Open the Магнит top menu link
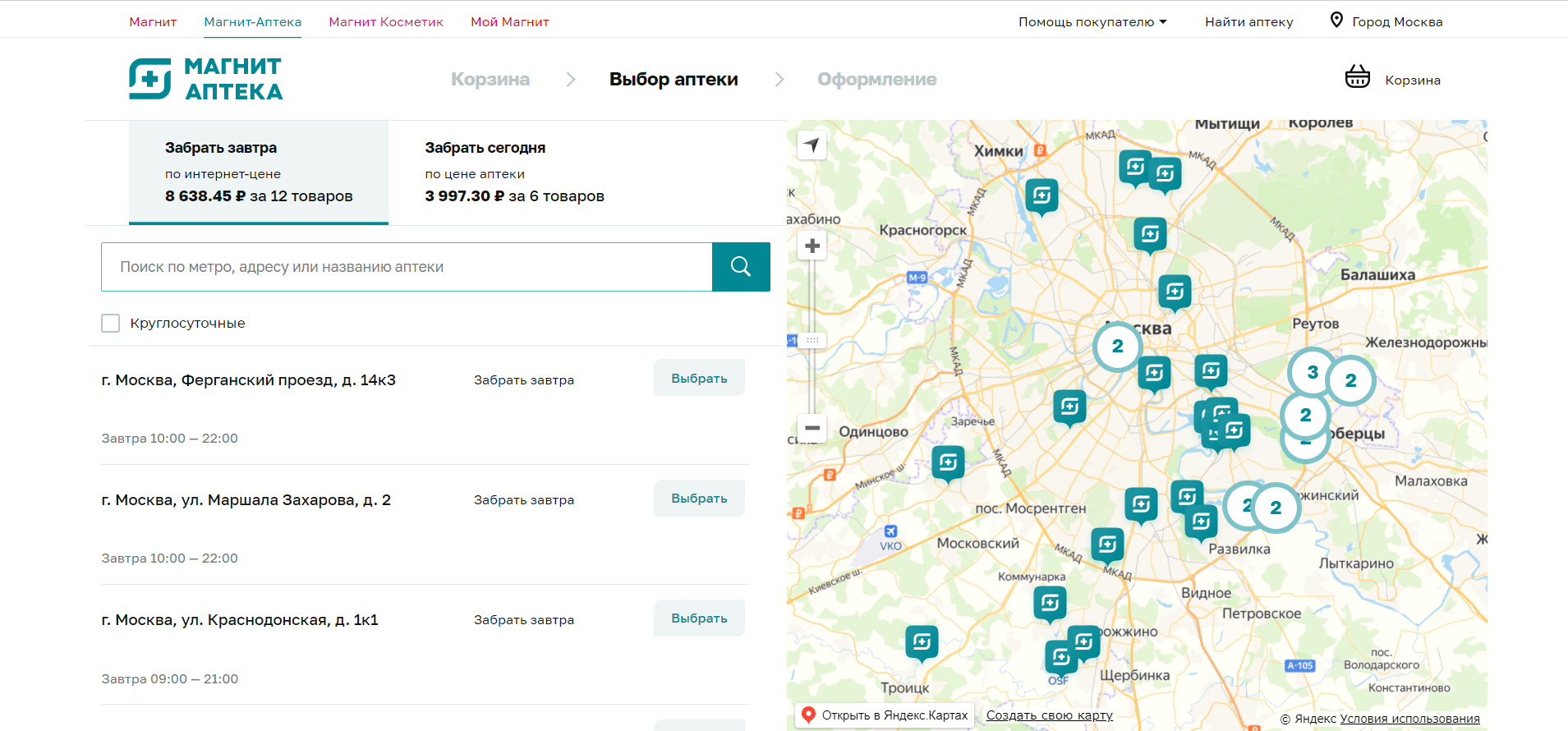1568x731 pixels. 153,22
